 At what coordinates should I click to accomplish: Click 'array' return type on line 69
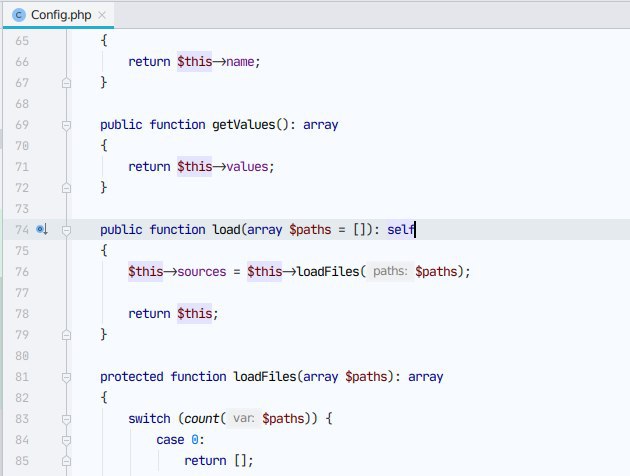(x=321, y=125)
